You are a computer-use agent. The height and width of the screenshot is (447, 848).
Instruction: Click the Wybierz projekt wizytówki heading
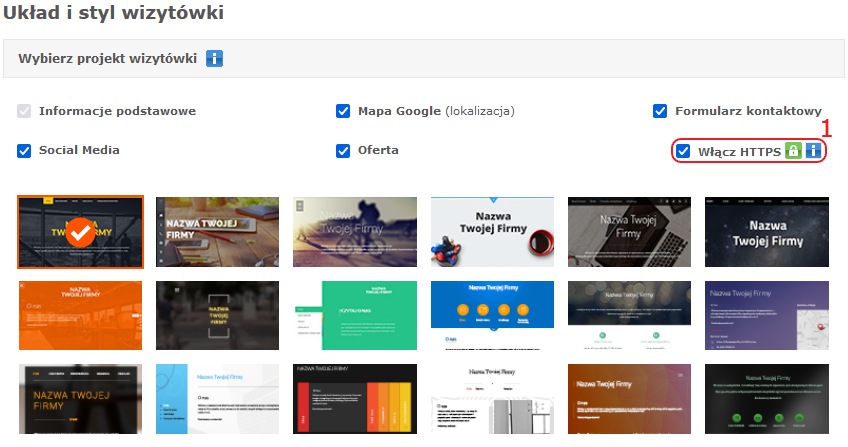[x=108, y=58]
